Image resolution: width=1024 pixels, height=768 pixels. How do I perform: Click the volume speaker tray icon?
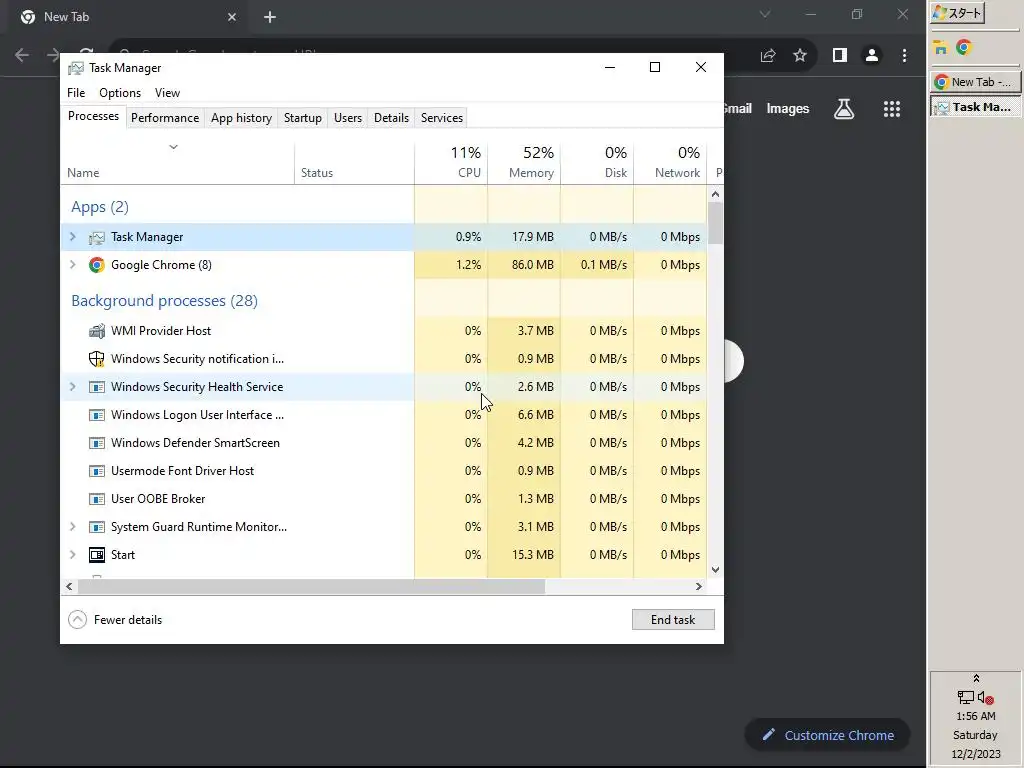click(985, 698)
